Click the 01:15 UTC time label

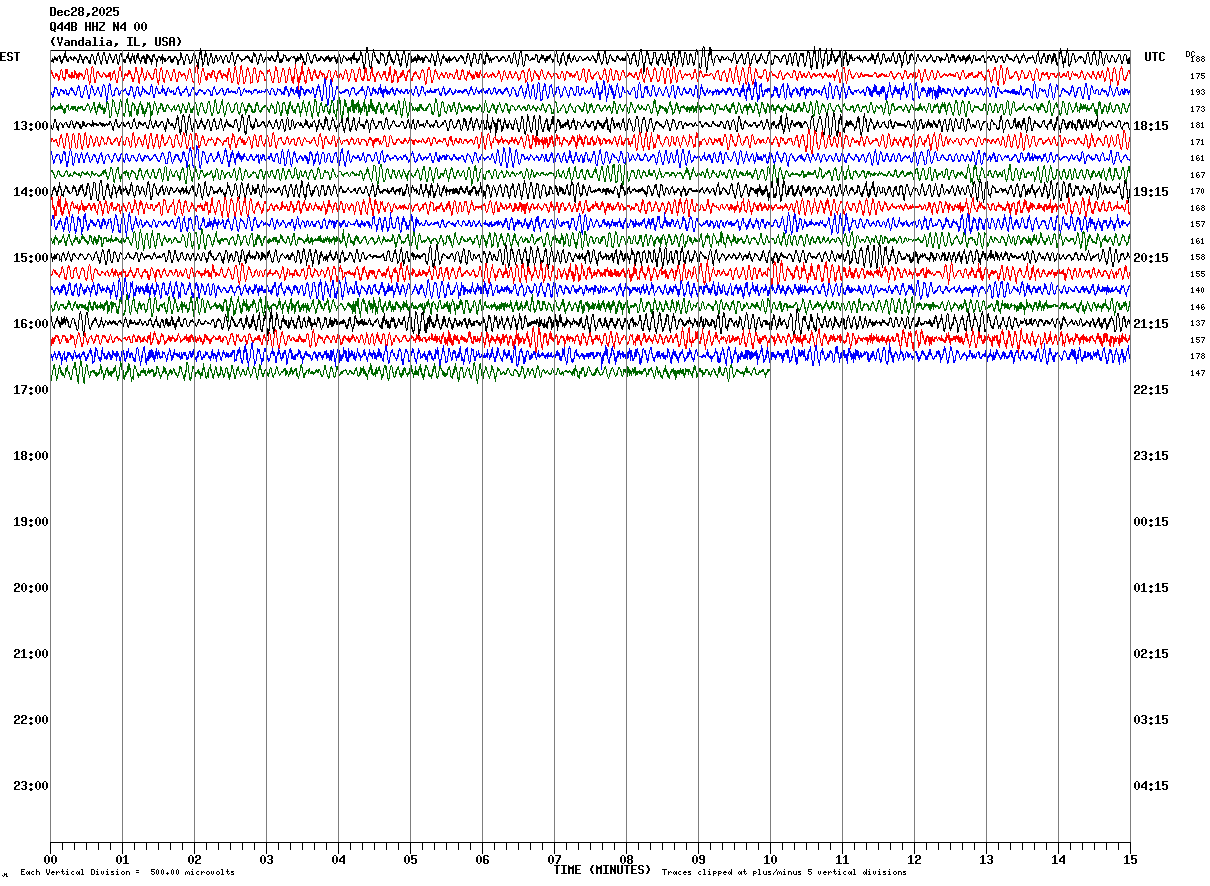[x=1150, y=588]
